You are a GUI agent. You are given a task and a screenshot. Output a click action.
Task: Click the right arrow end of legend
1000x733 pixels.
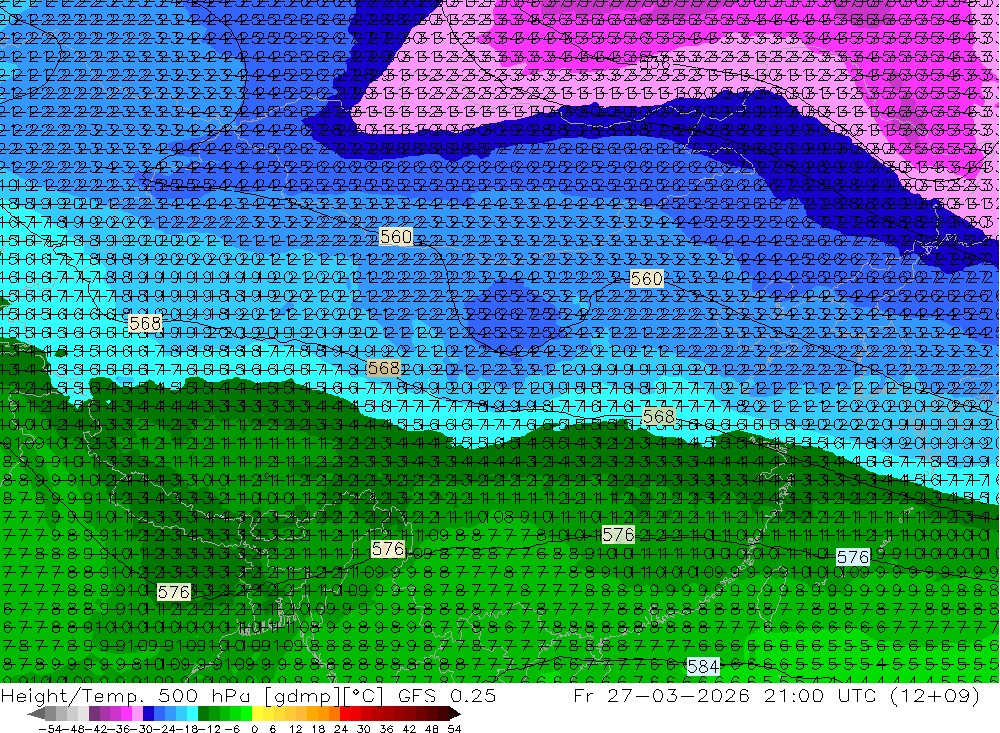coord(455,714)
